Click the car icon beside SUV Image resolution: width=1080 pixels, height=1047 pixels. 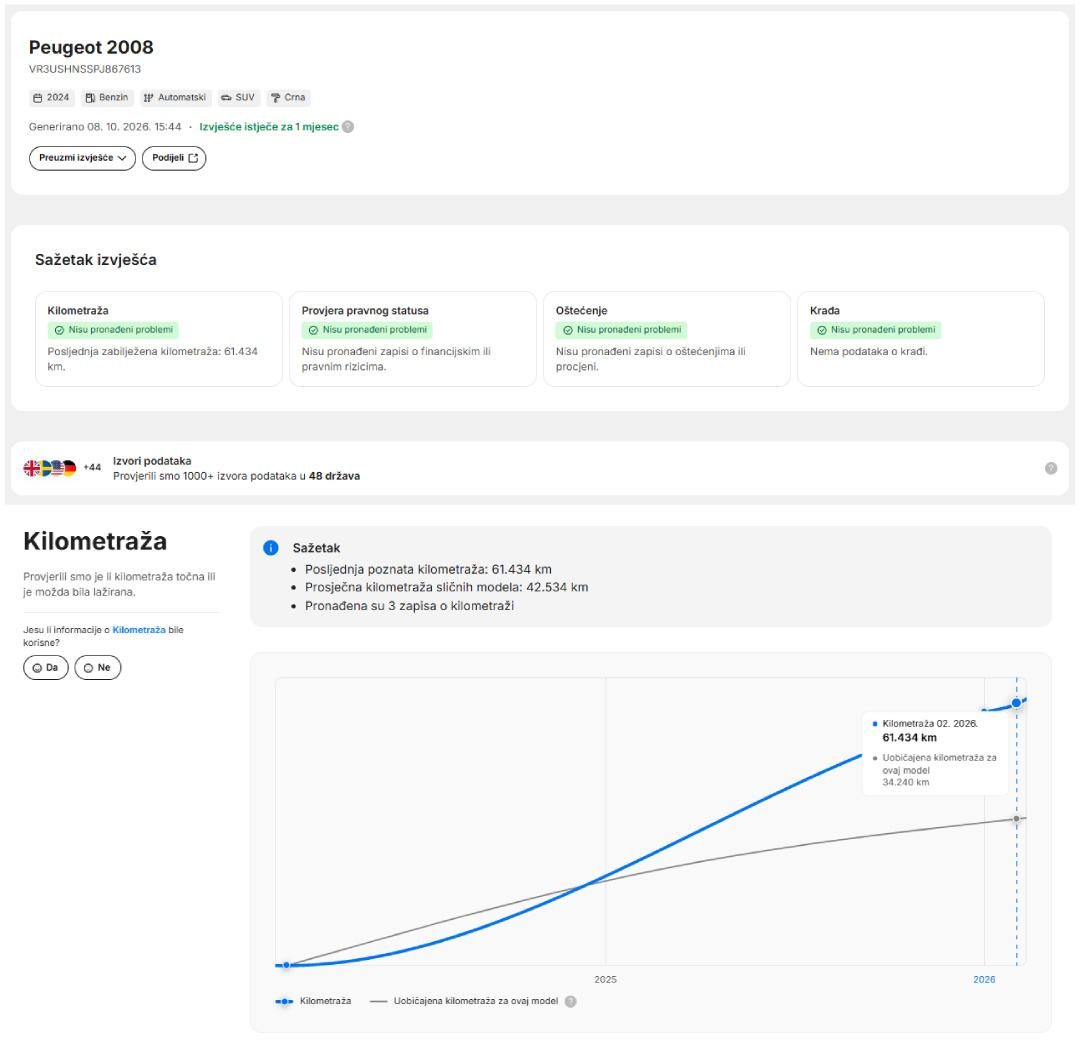click(x=226, y=98)
